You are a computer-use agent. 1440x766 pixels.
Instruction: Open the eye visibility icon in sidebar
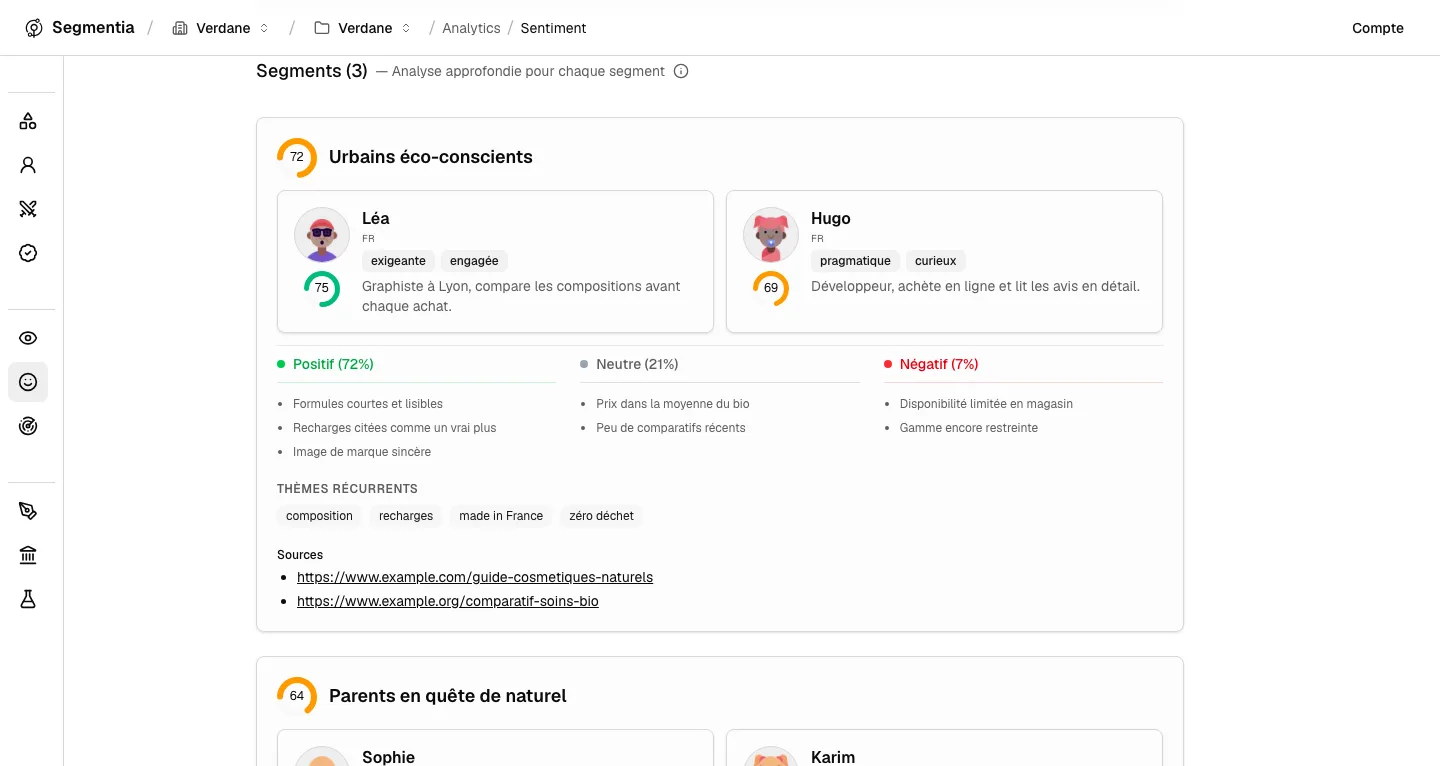click(x=28, y=338)
